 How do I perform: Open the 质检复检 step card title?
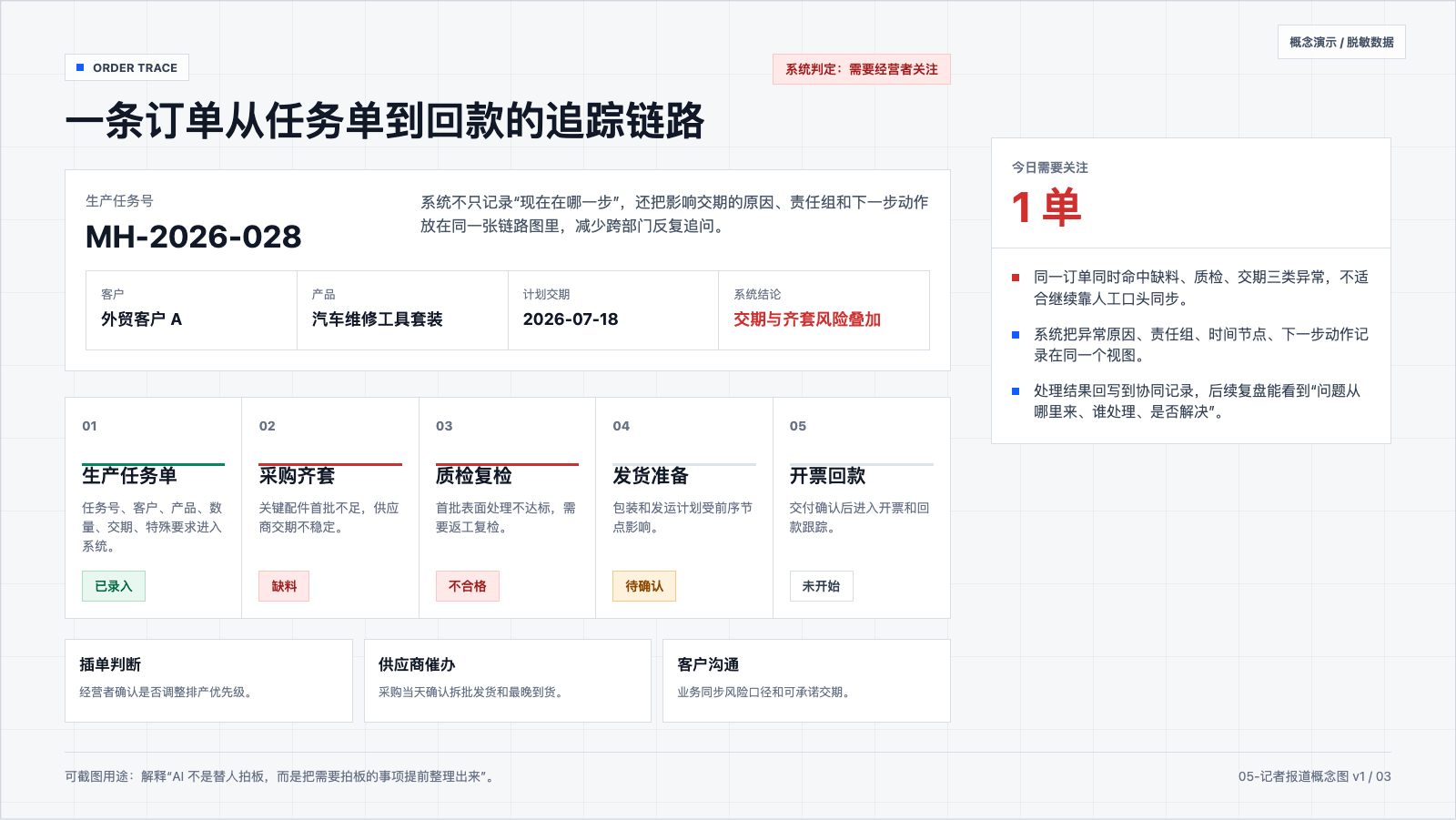(x=474, y=476)
